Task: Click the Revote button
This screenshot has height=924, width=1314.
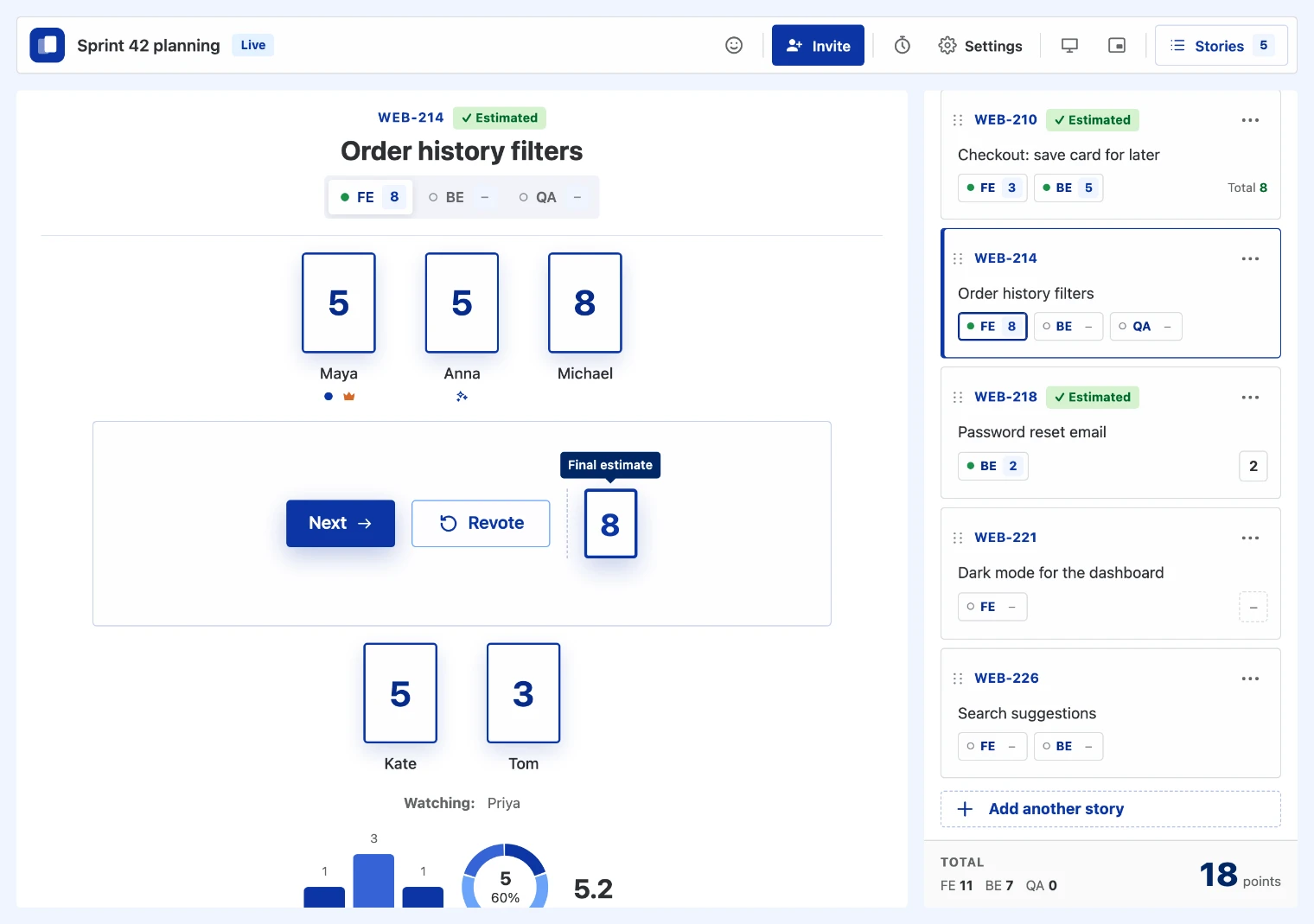Action: 481,523
